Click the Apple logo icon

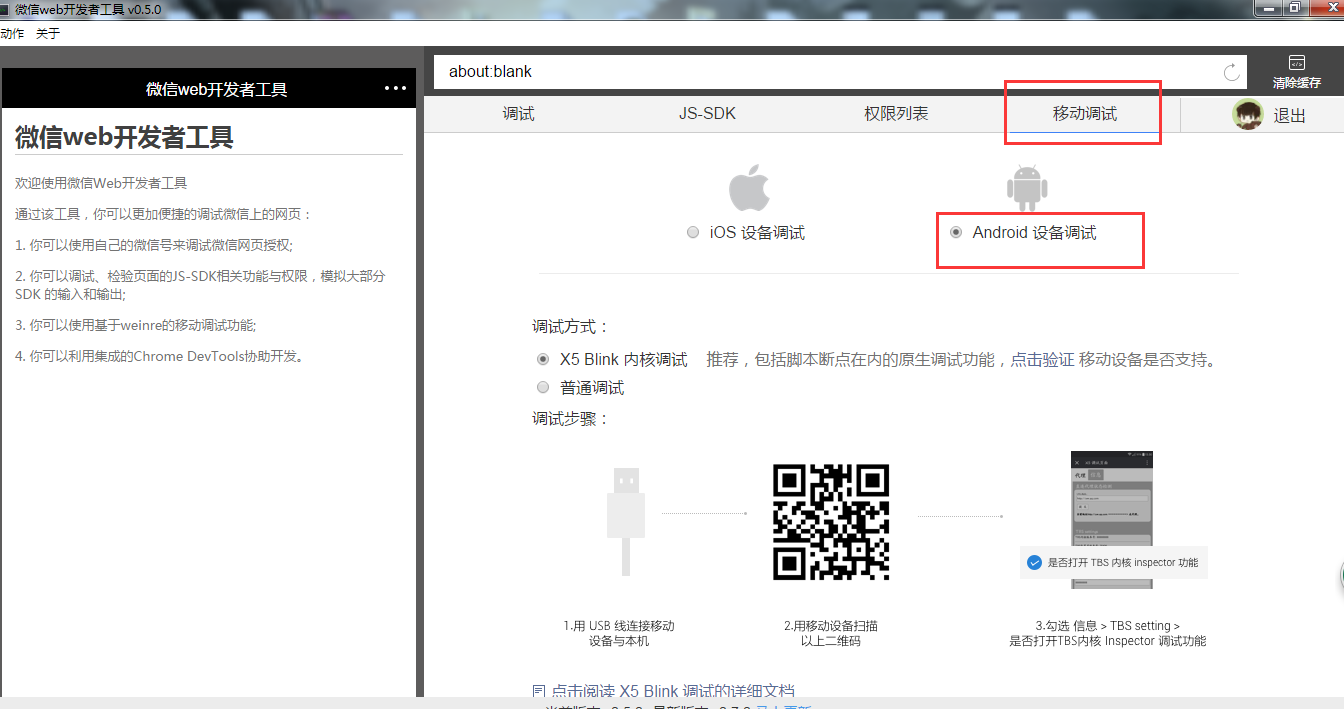[748, 188]
